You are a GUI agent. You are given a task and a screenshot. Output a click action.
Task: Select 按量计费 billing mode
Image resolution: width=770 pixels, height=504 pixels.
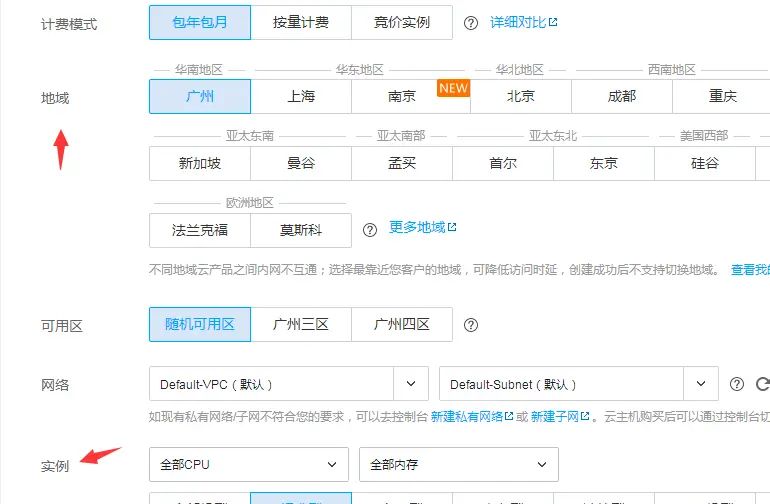click(x=301, y=22)
